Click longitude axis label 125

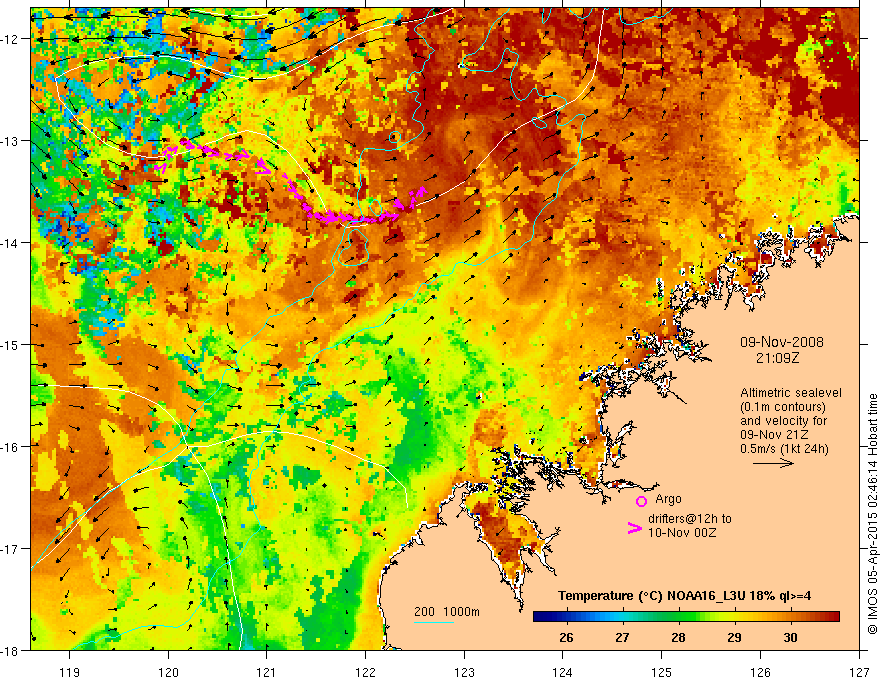pyautogui.click(x=662, y=672)
